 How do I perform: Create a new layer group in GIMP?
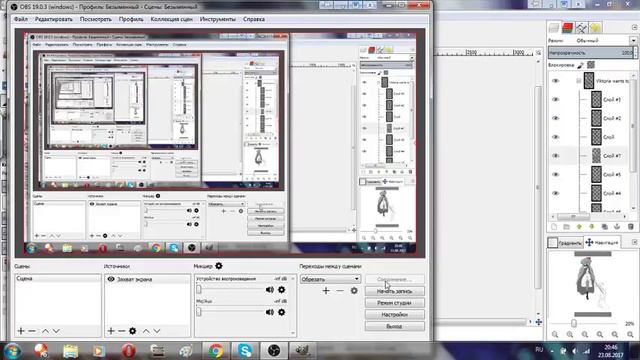(567, 227)
